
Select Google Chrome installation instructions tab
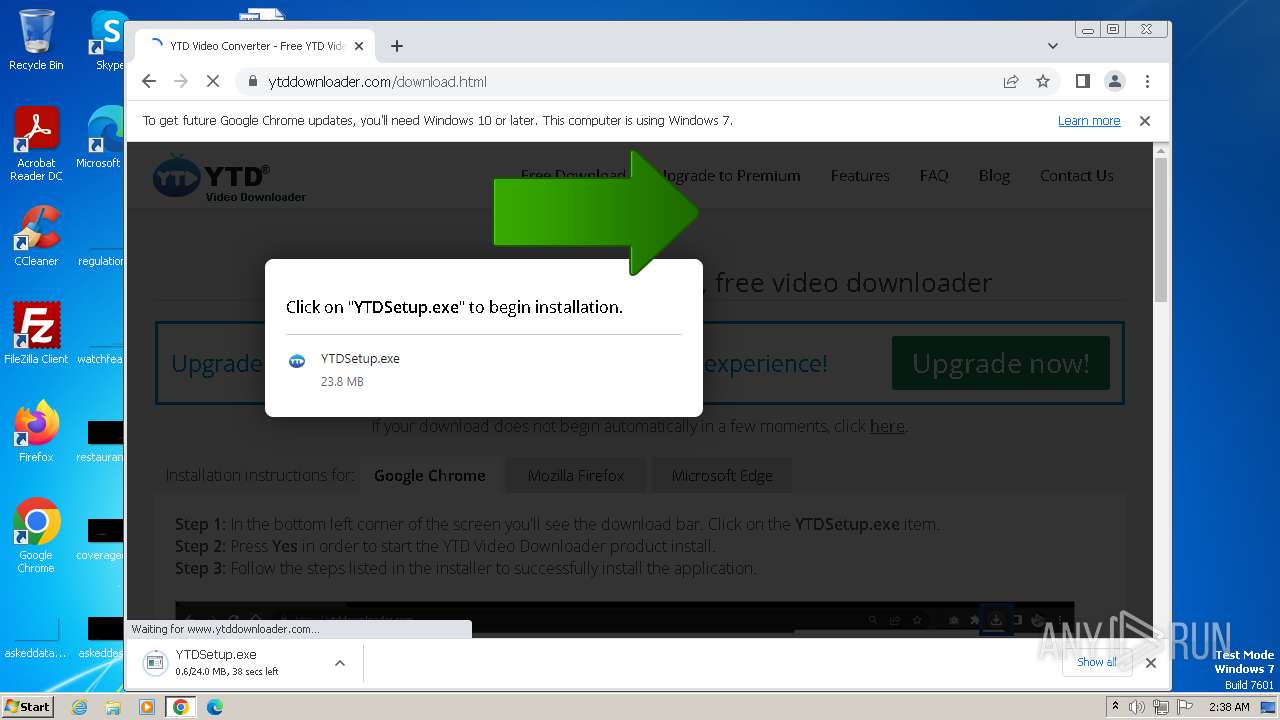coord(430,475)
